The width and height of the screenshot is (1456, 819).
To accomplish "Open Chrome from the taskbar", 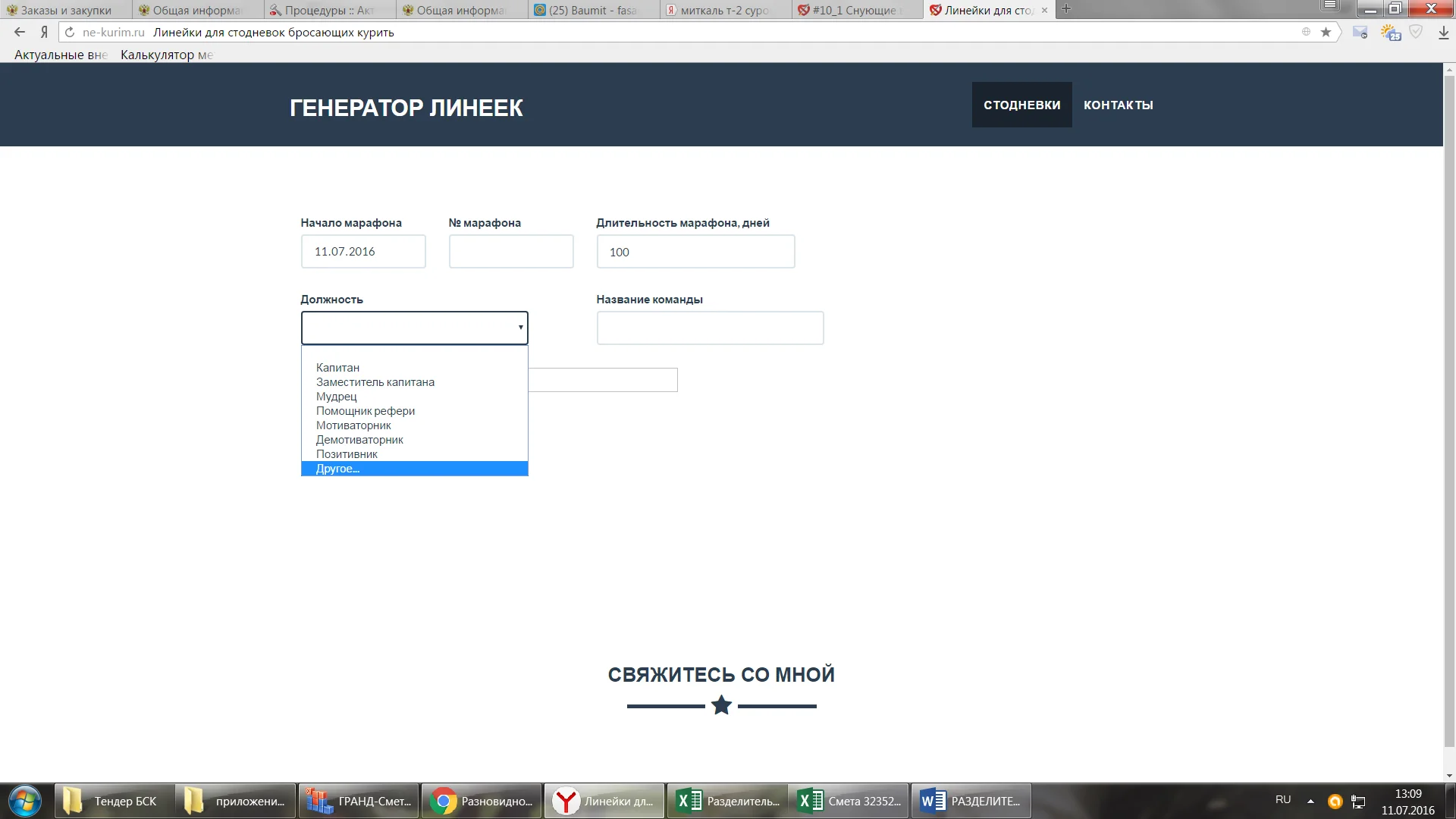I will pos(482,801).
